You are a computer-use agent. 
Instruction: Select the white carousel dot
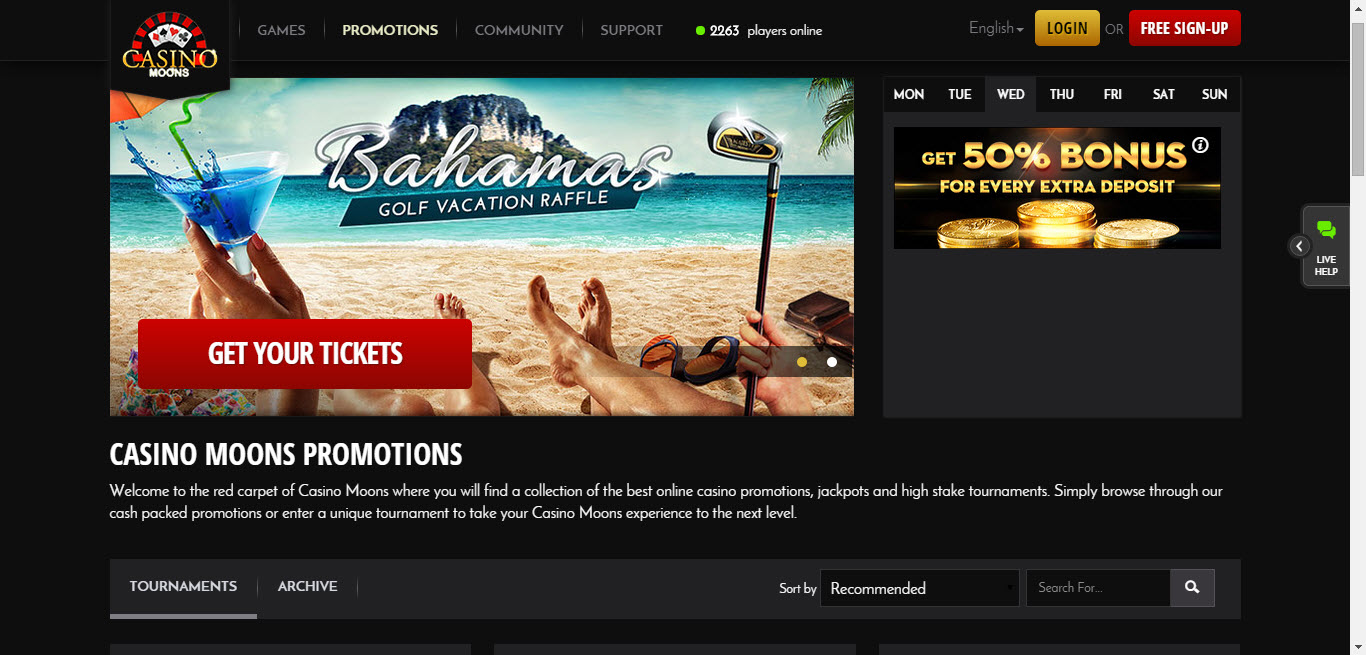(832, 362)
